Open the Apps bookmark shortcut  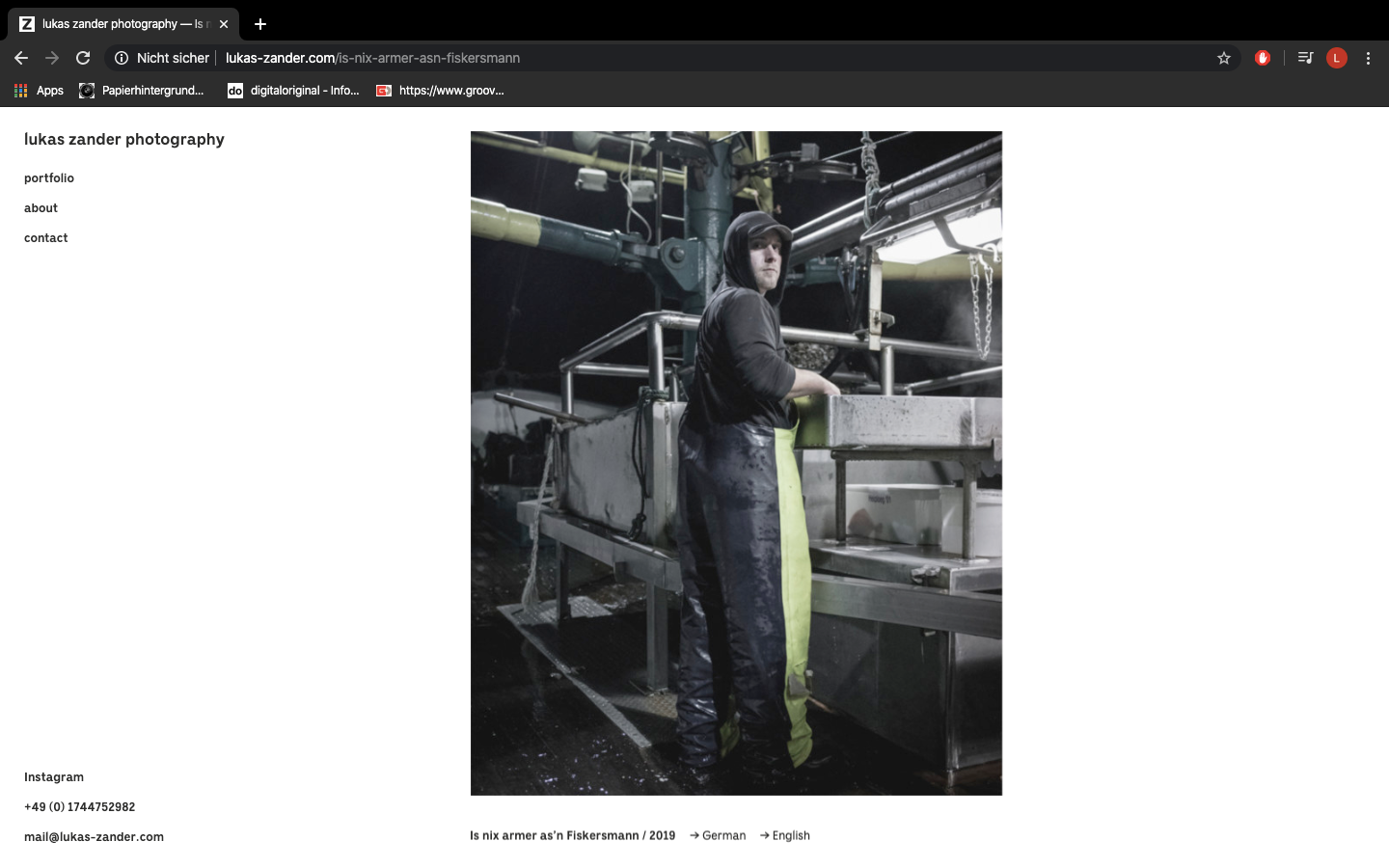(39, 91)
